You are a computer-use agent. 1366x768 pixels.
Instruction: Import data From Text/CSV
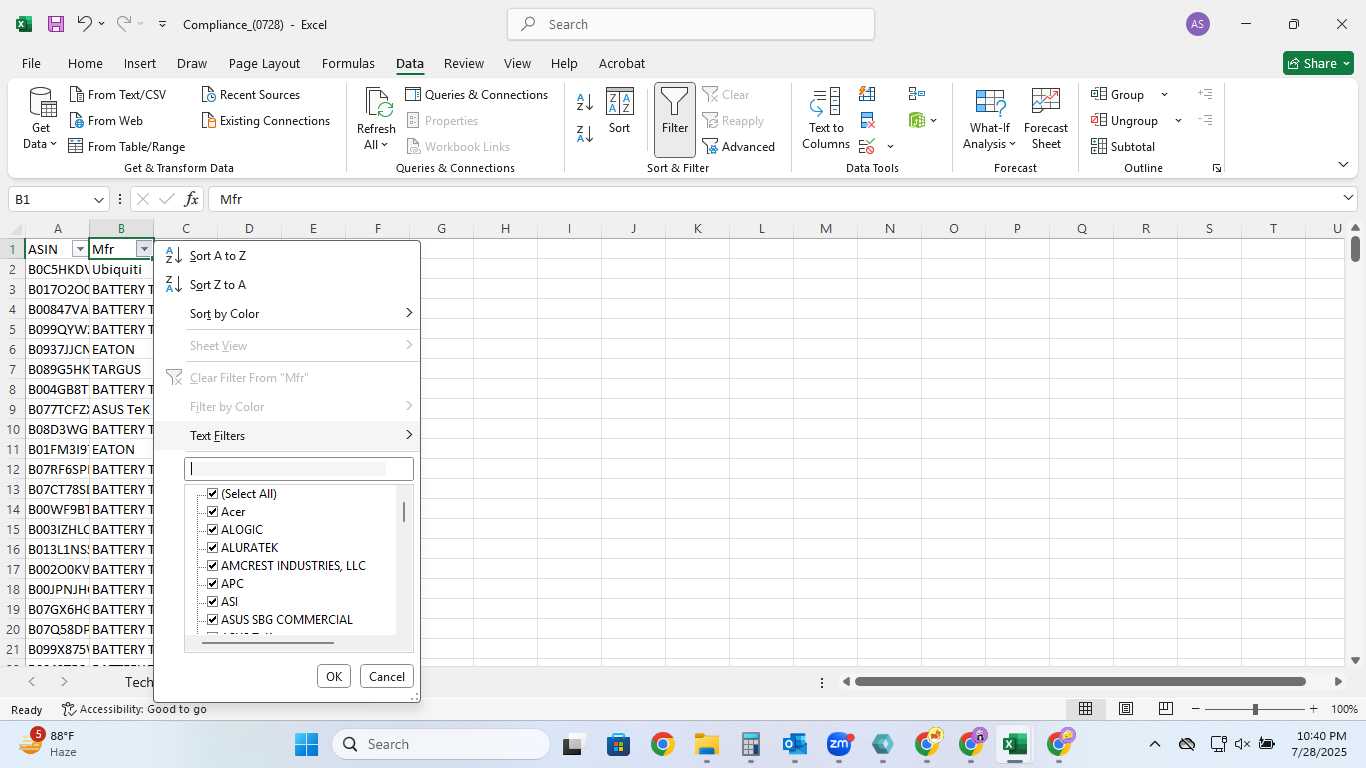(118, 95)
